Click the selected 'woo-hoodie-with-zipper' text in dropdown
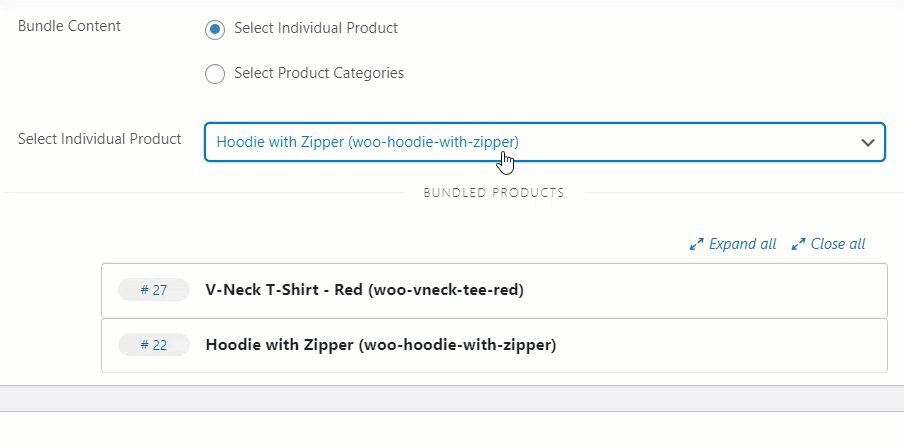The height and width of the screenshot is (446, 904). coord(433,142)
